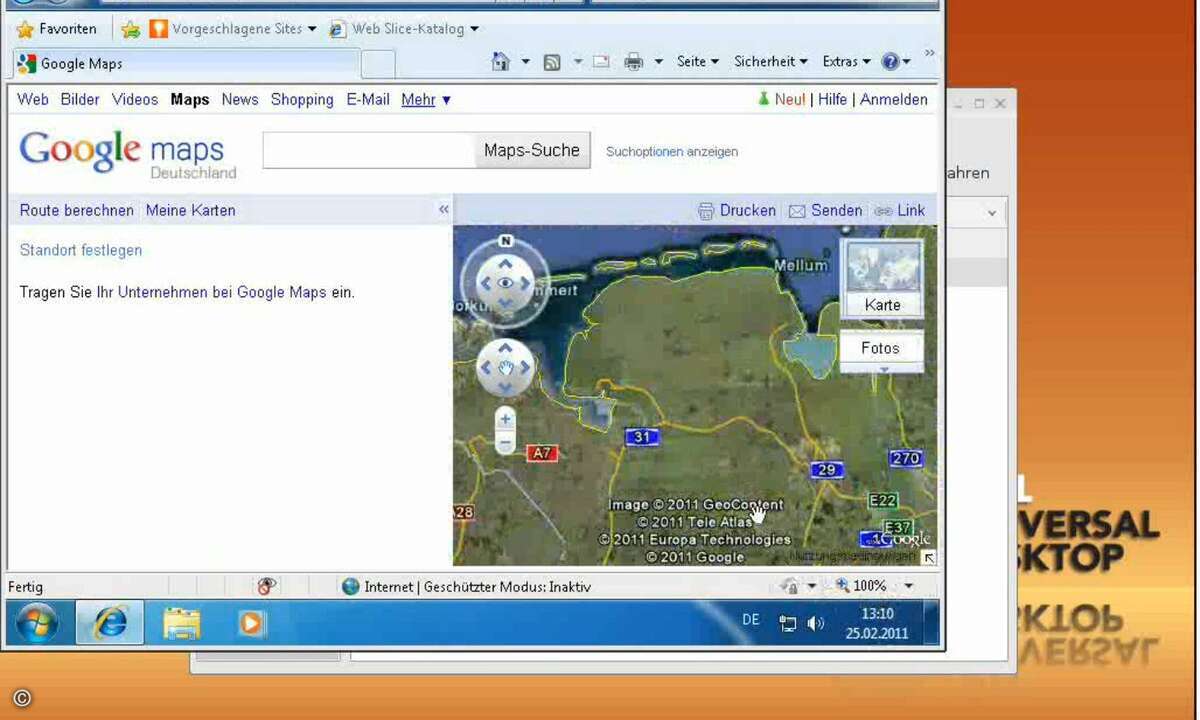Open the Hilfe link
The image size is (1200, 720).
pyautogui.click(x=832, y=100)
